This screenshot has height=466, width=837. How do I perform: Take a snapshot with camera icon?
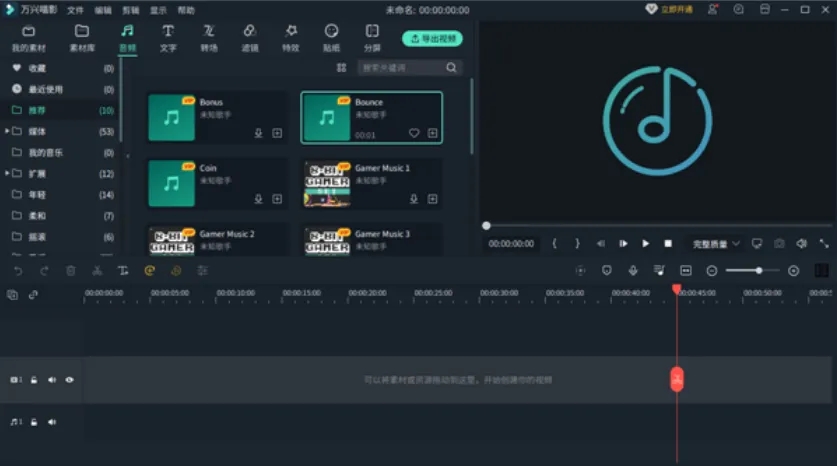click(x=779, y=244)
